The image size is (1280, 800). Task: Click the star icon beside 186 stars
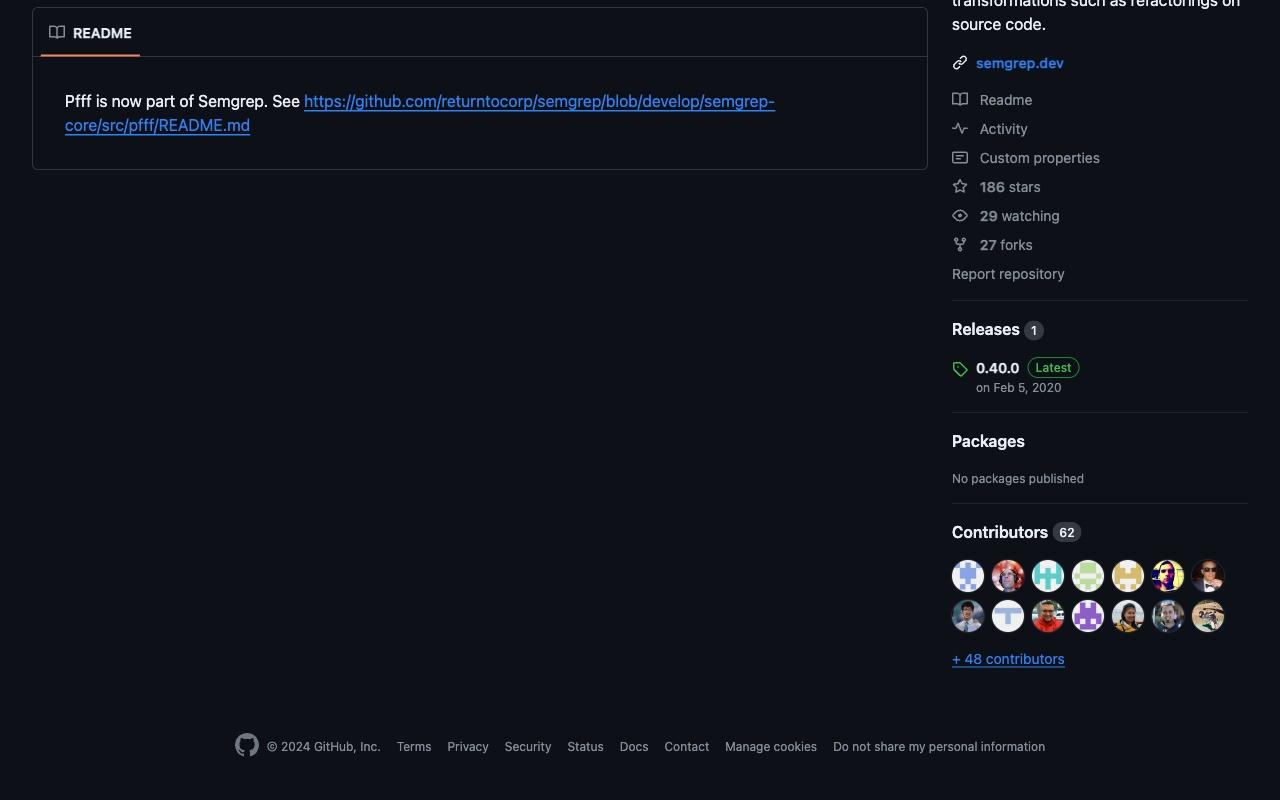pyautogui.click(x=960, y=187)
